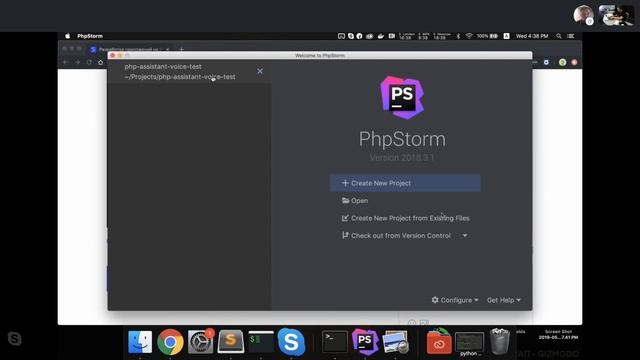
Task: Open the Configure dropdown menu
Action: tap(455, 300)
